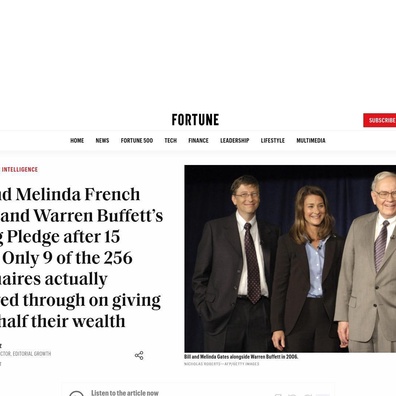Open the News section
Image resolution: width=396 pixels, height=396 pixels.
point(102,140)
